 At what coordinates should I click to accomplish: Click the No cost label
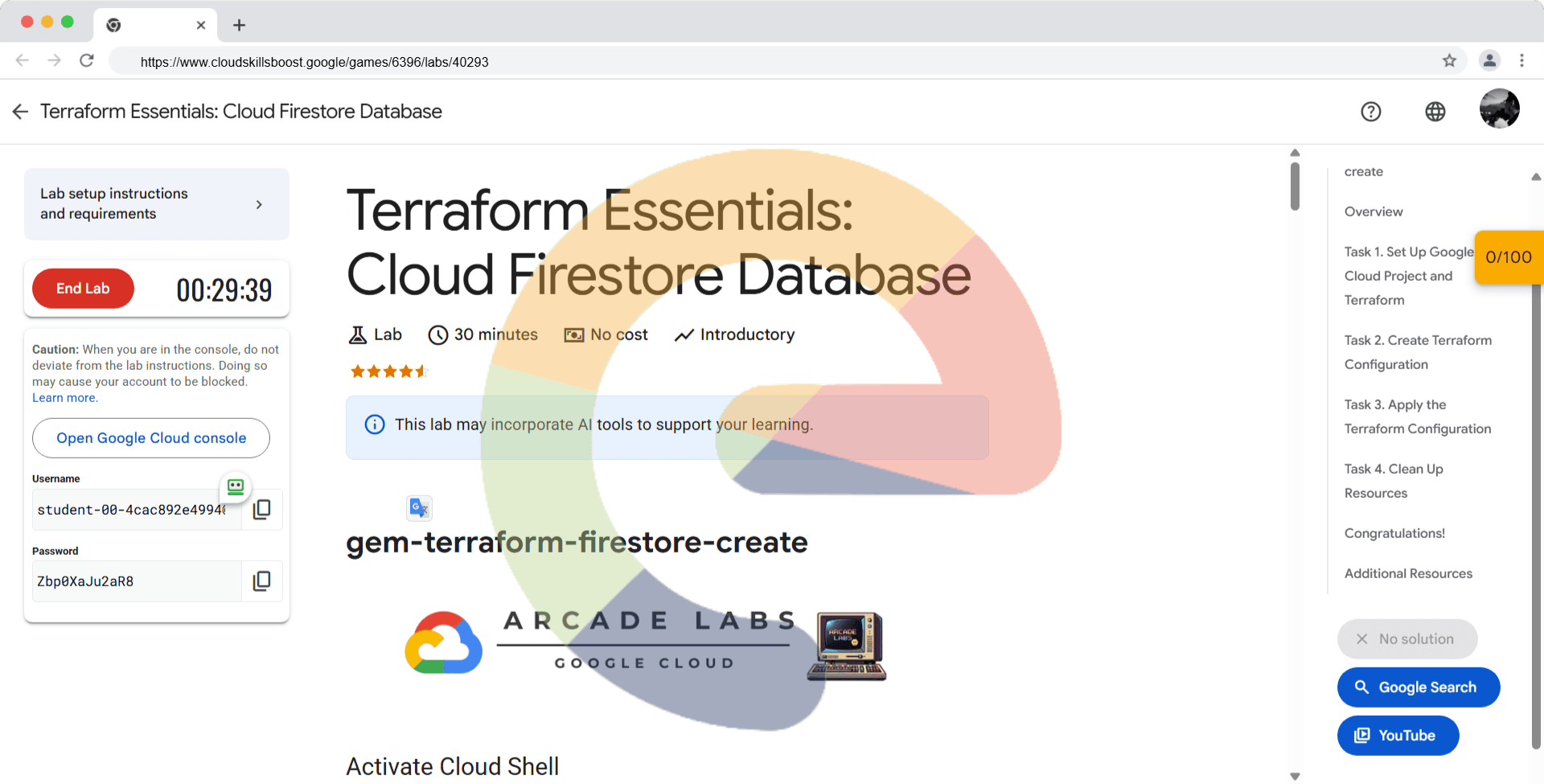click(618, 335)
